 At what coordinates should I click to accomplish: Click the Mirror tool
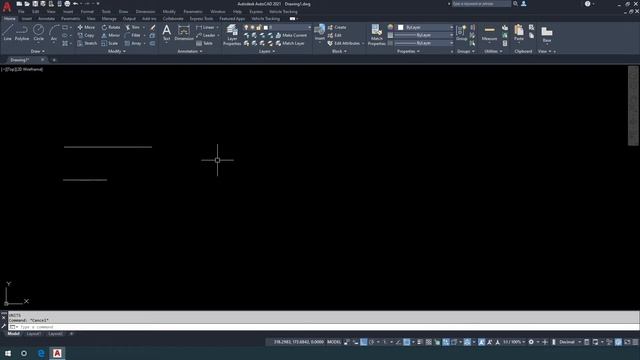111,36
